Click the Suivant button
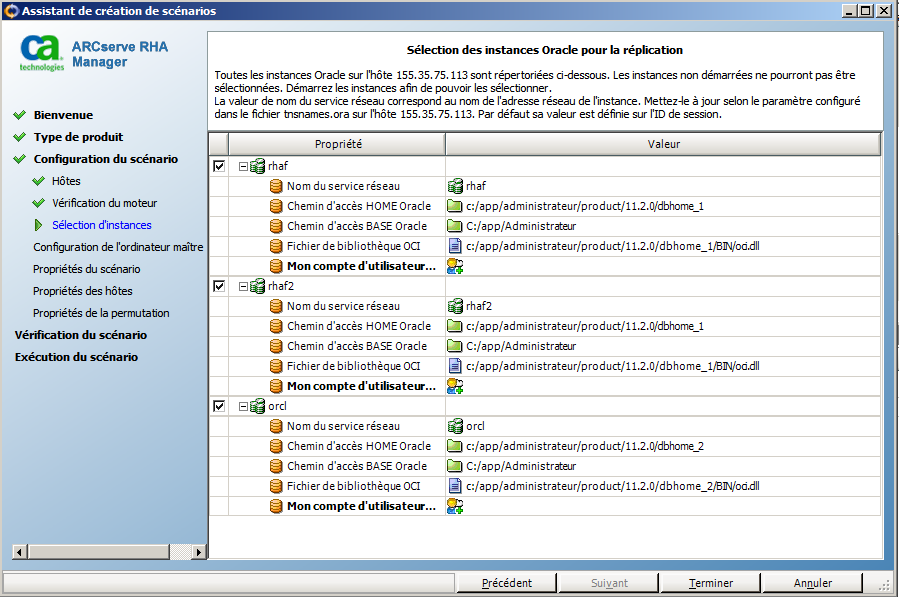This screenshot has height=597, width=899. coord(609,583)
